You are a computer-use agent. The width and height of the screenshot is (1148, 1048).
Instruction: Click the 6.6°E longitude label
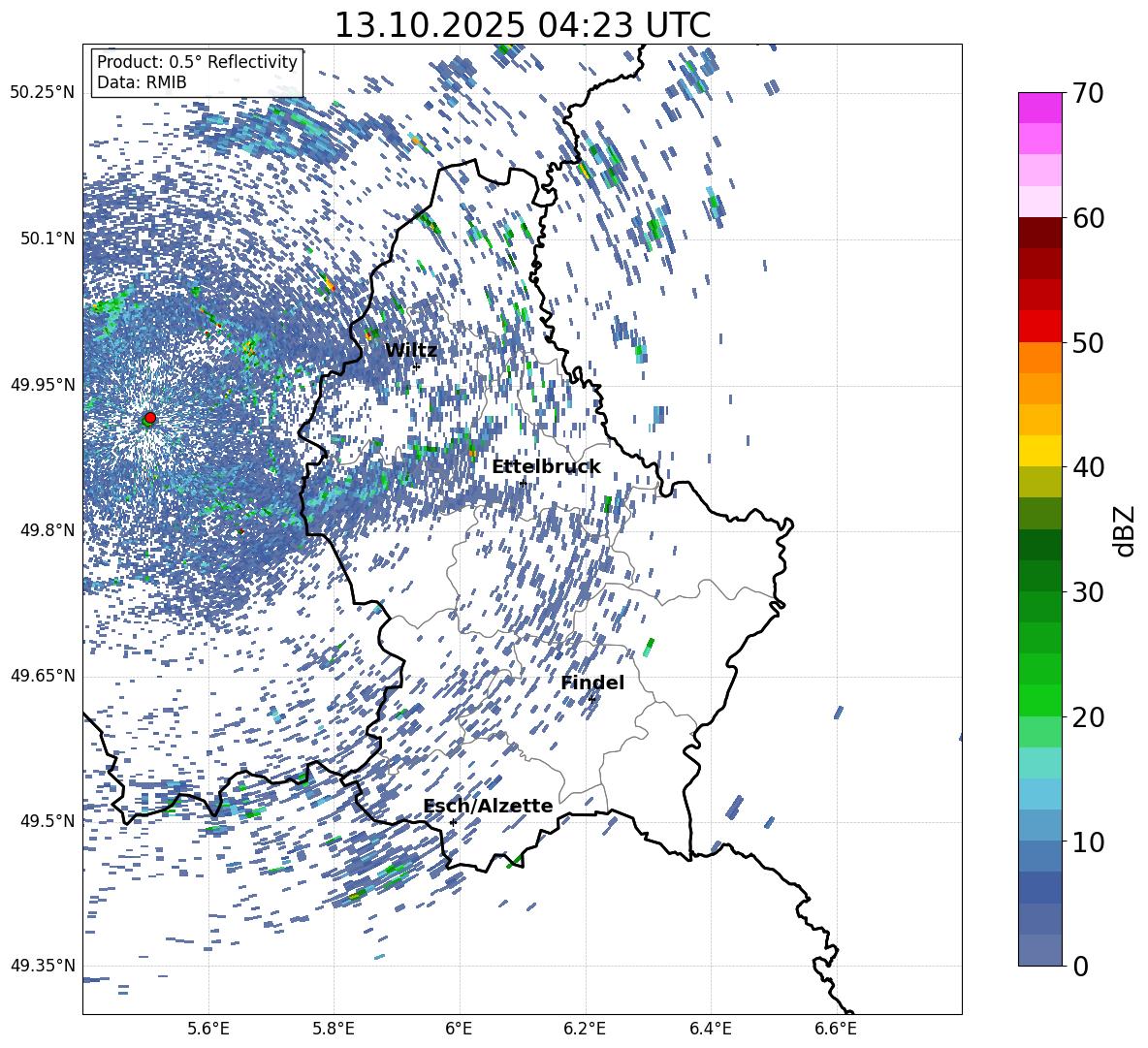[836, 1029]
